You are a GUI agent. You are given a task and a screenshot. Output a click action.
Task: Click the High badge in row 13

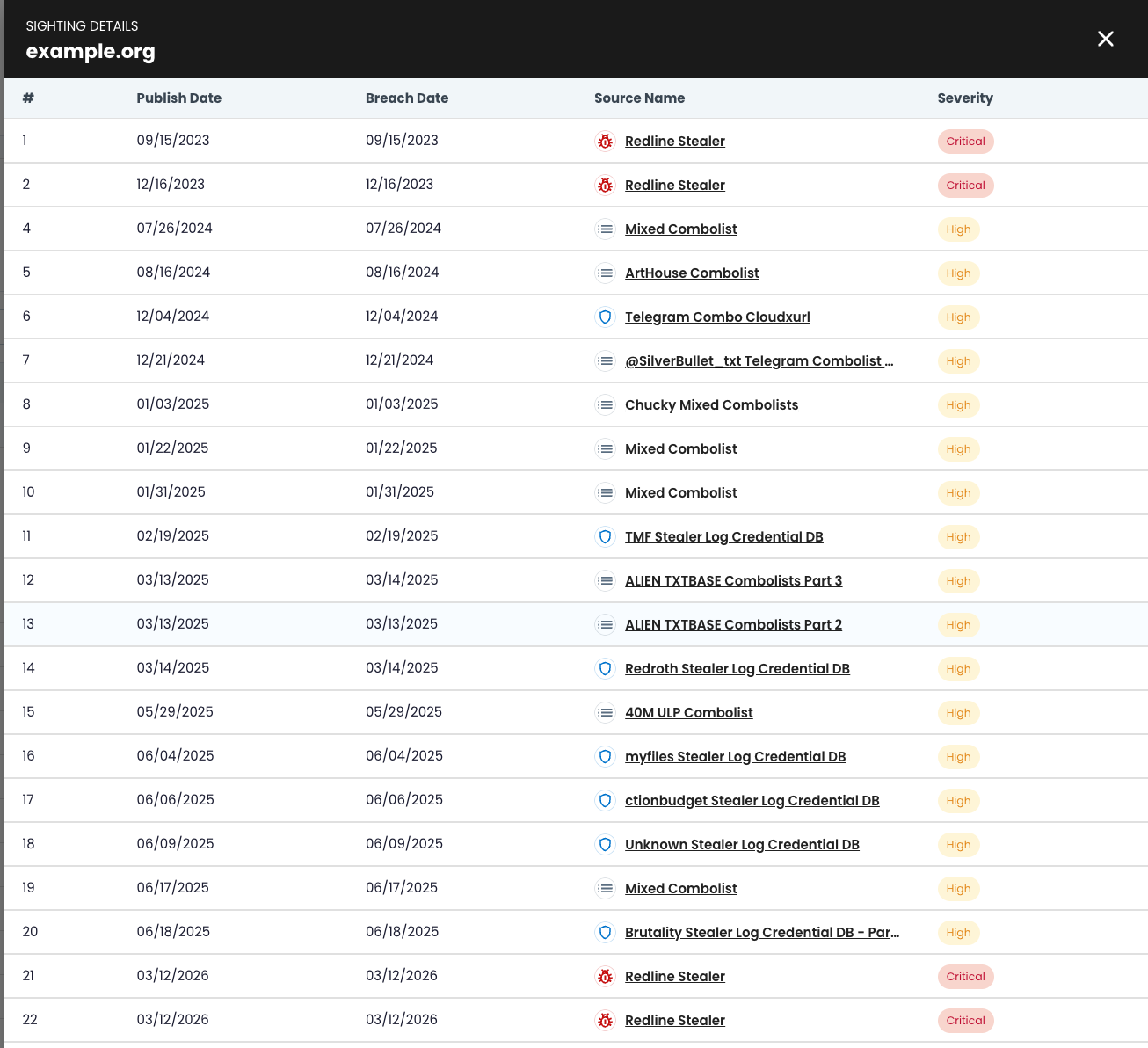[958, 625]
